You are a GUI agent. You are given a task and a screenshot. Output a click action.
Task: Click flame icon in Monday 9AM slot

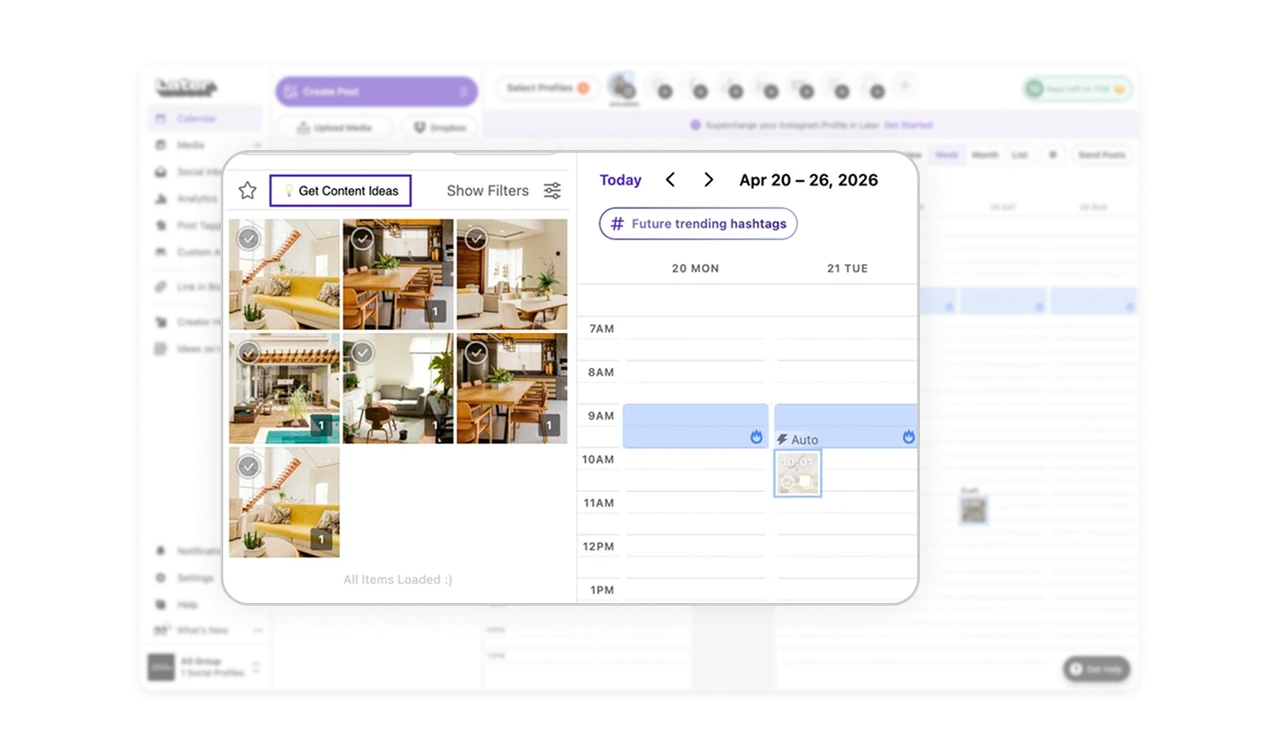[756, 437]
